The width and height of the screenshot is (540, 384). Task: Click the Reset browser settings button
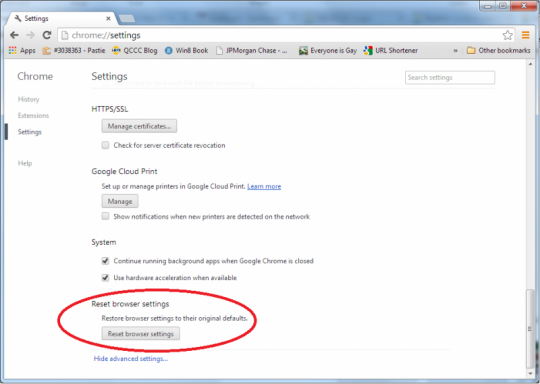(x=141, y=334)
